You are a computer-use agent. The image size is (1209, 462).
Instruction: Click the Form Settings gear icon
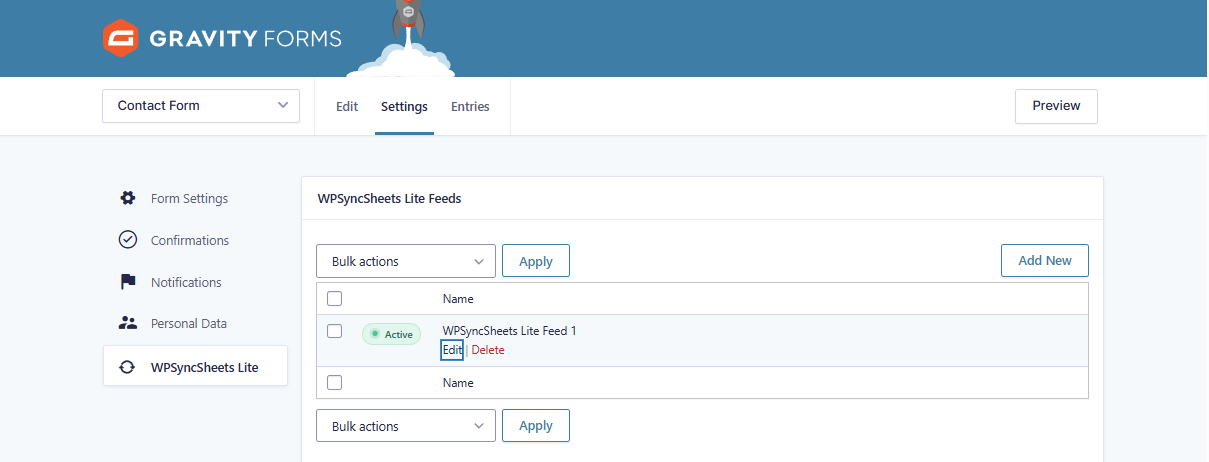[x=128, y=198]
